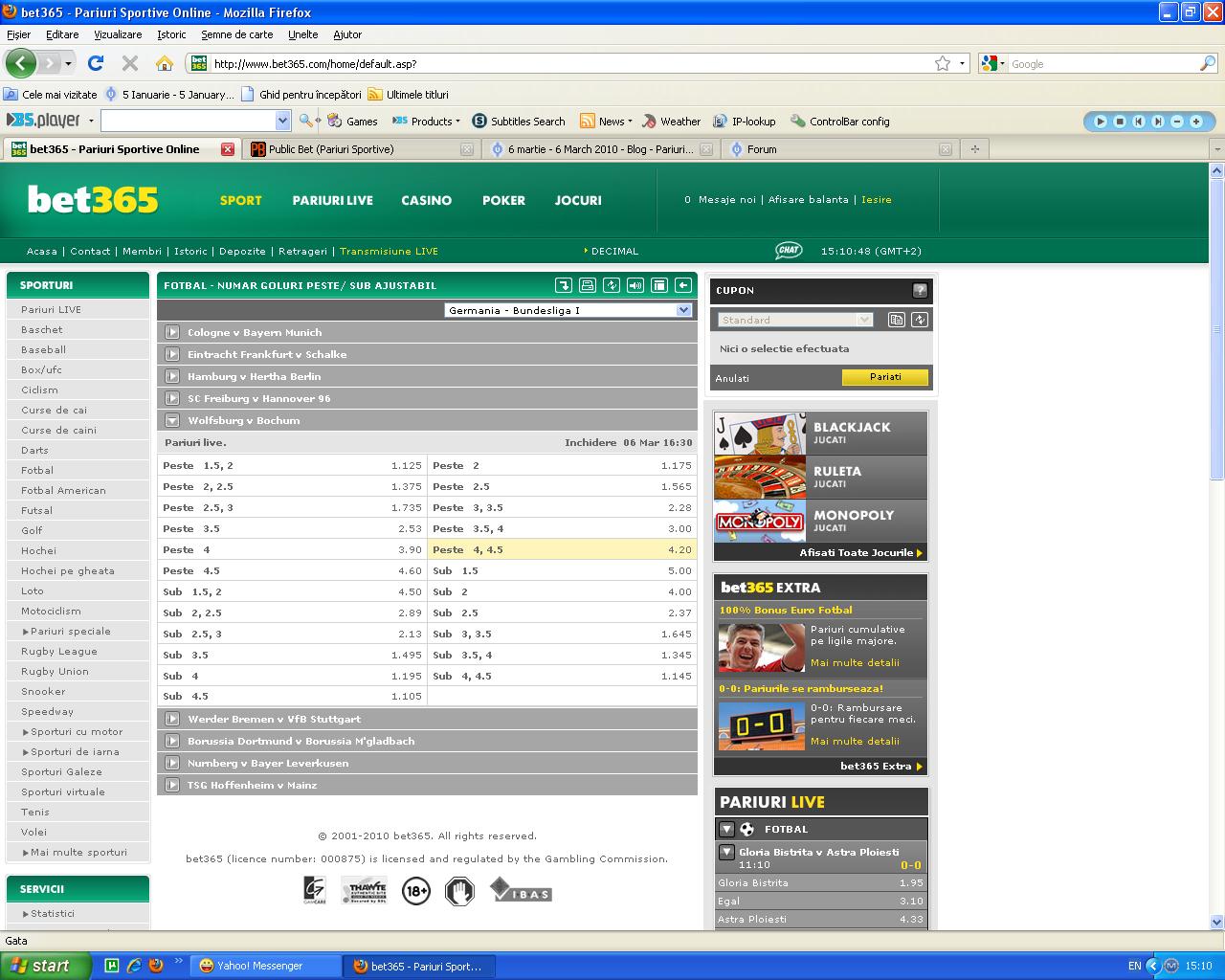Reload the page with the refresh icon
The width and height of the screenshot is (1225, 980).
point(95,63)
